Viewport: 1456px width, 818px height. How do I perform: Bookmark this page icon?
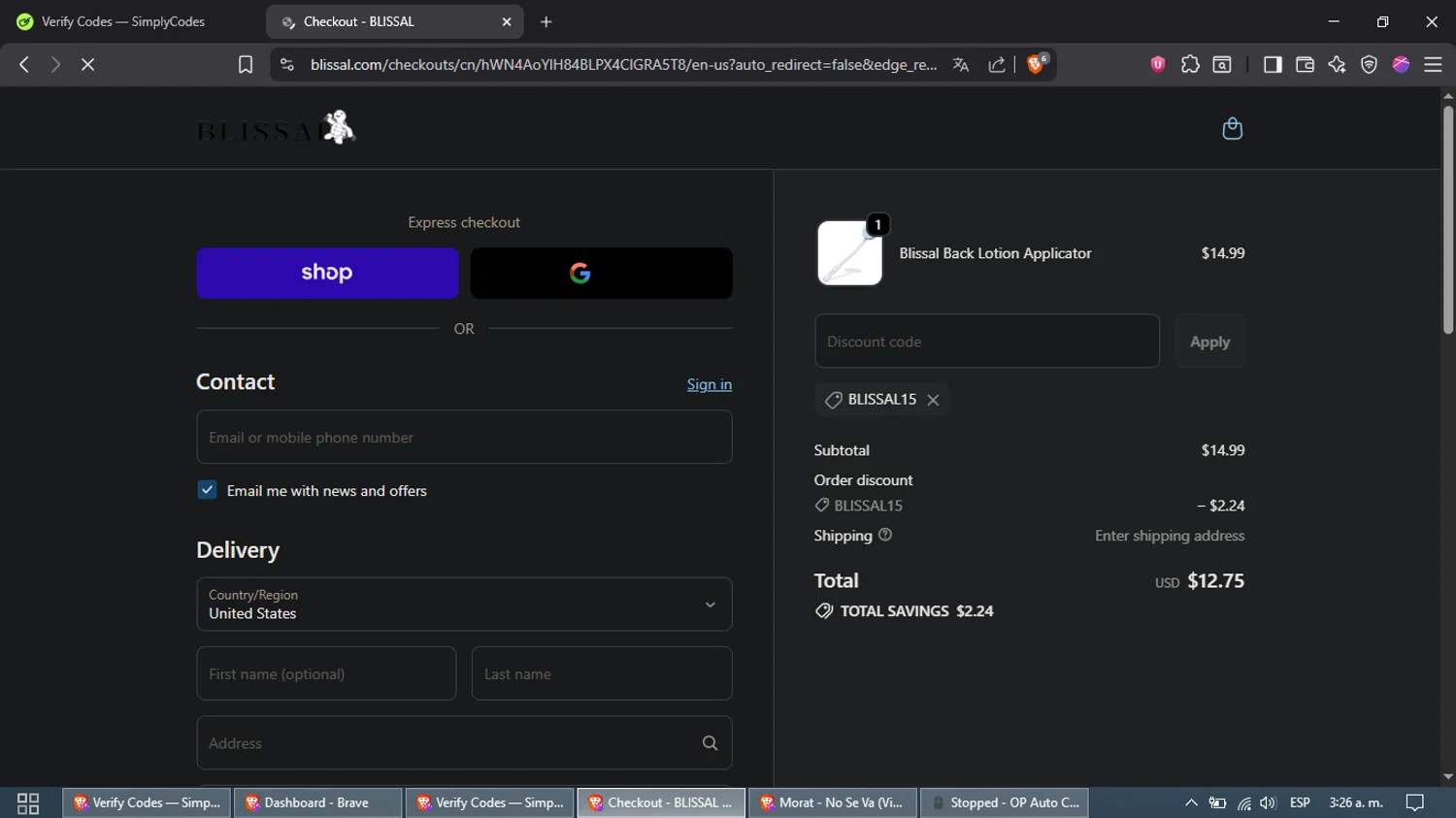(246, 64)
